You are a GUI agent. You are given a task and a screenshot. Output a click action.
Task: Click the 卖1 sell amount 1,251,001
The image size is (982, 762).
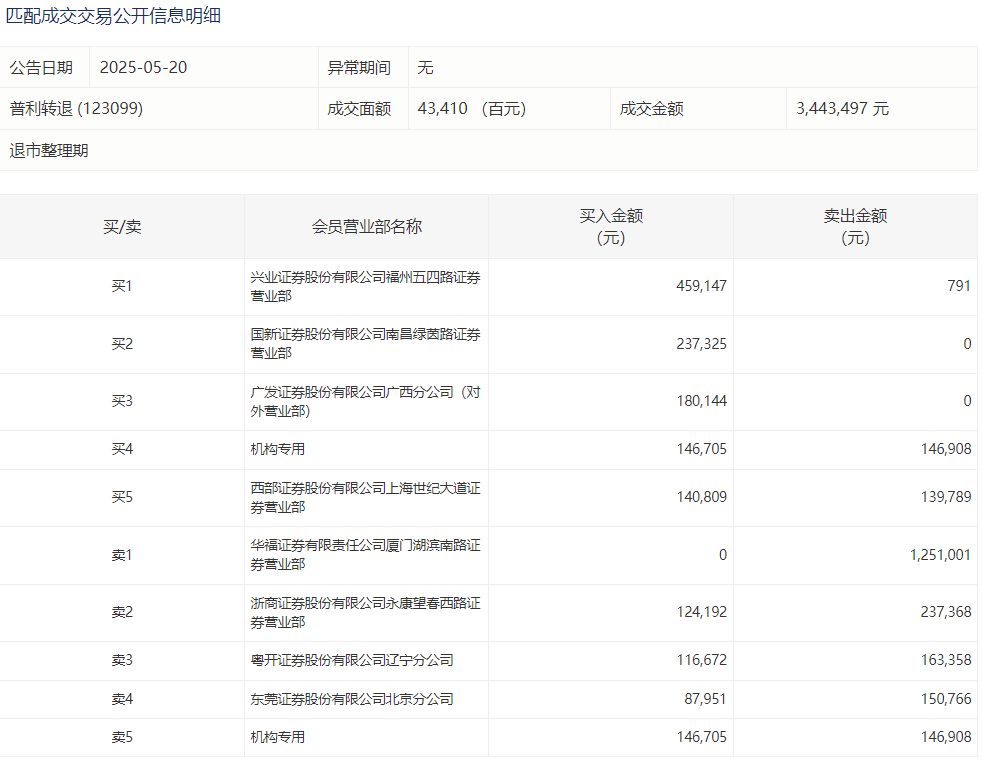(940, 555)
